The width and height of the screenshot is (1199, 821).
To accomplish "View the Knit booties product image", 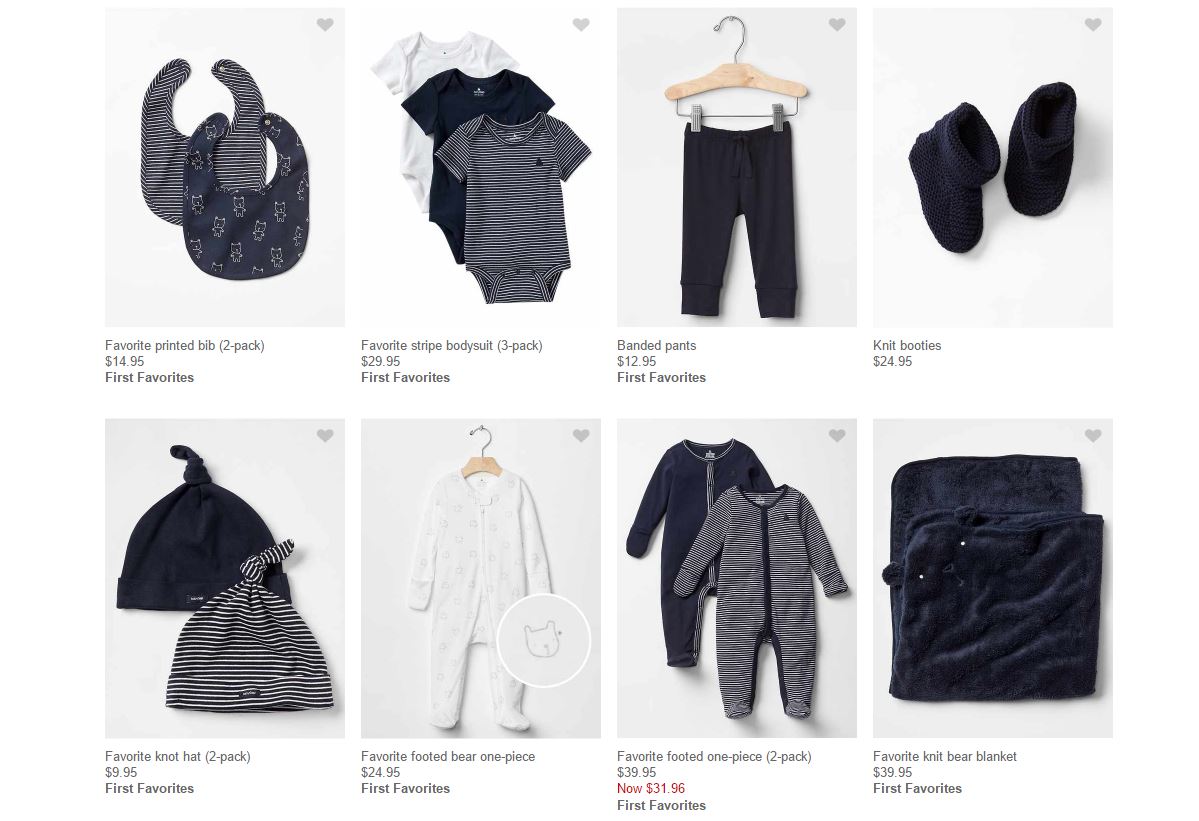I will 993,167.
